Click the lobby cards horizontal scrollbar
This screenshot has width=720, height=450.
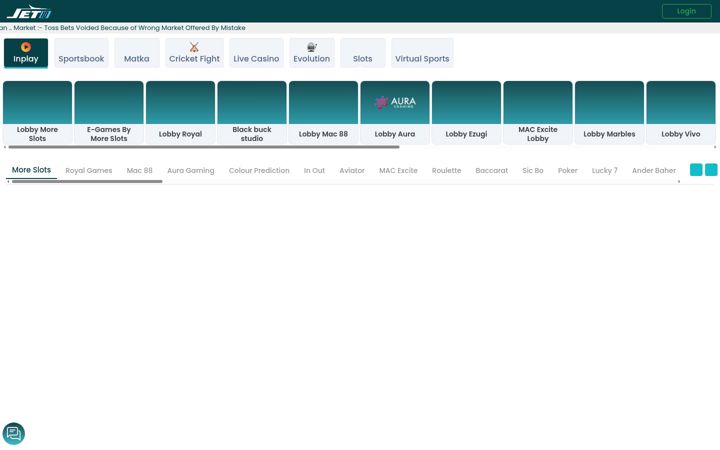(x=204, y=147)
